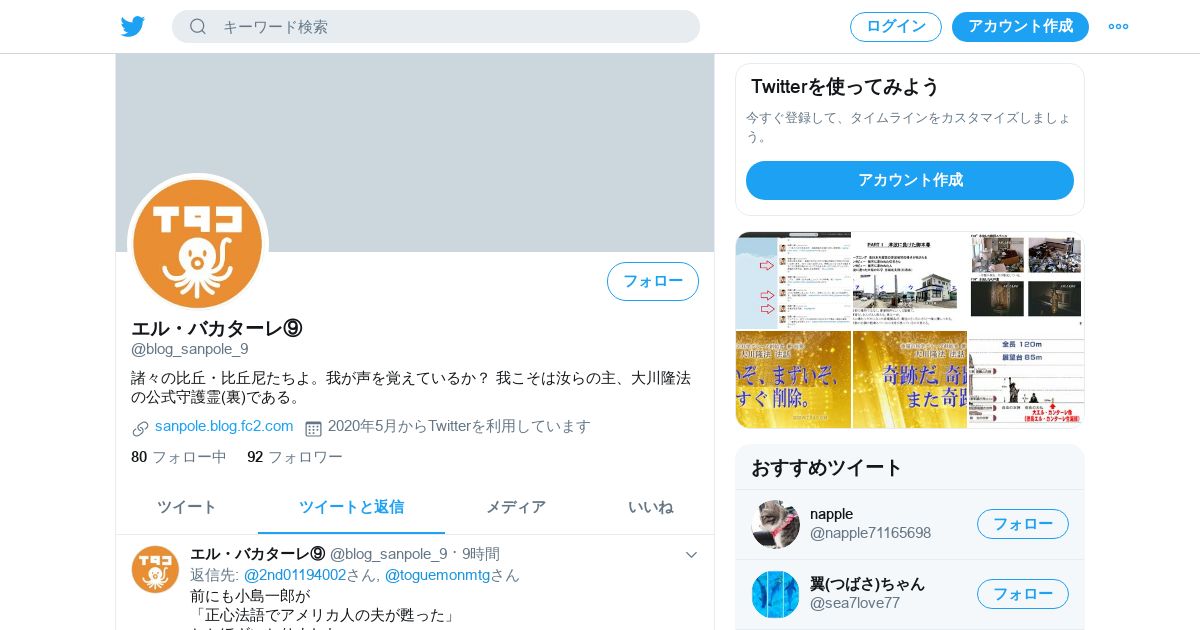Open the tweet author's small avatar

click(155, 569)
